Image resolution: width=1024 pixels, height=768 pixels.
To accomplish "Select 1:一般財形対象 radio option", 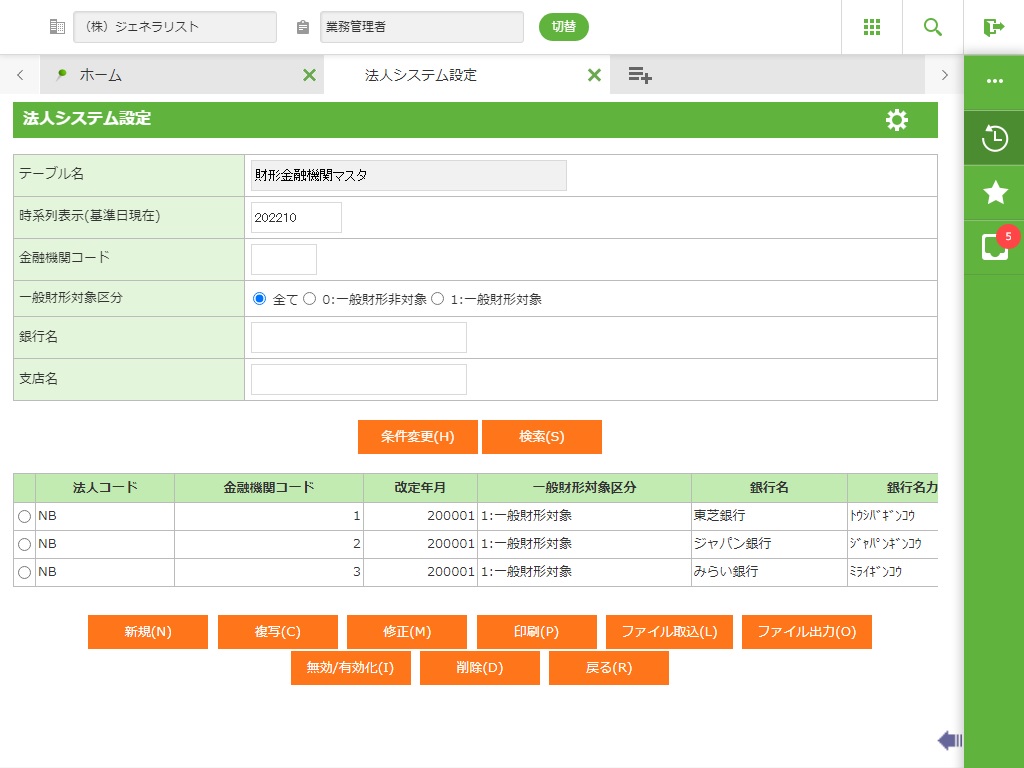I will [438, 299].
